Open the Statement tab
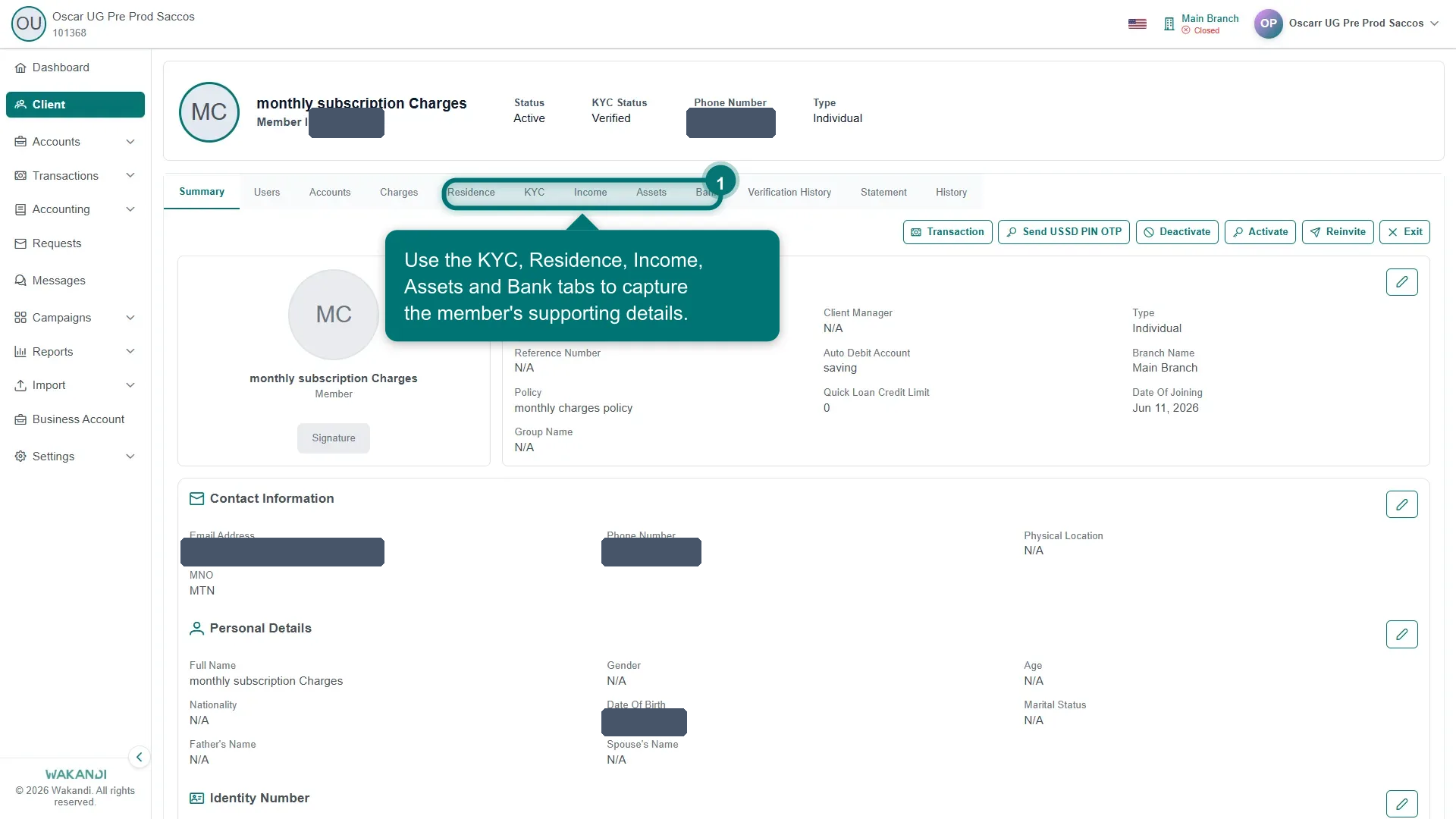Screen dimensions: 1456x819 883,193
